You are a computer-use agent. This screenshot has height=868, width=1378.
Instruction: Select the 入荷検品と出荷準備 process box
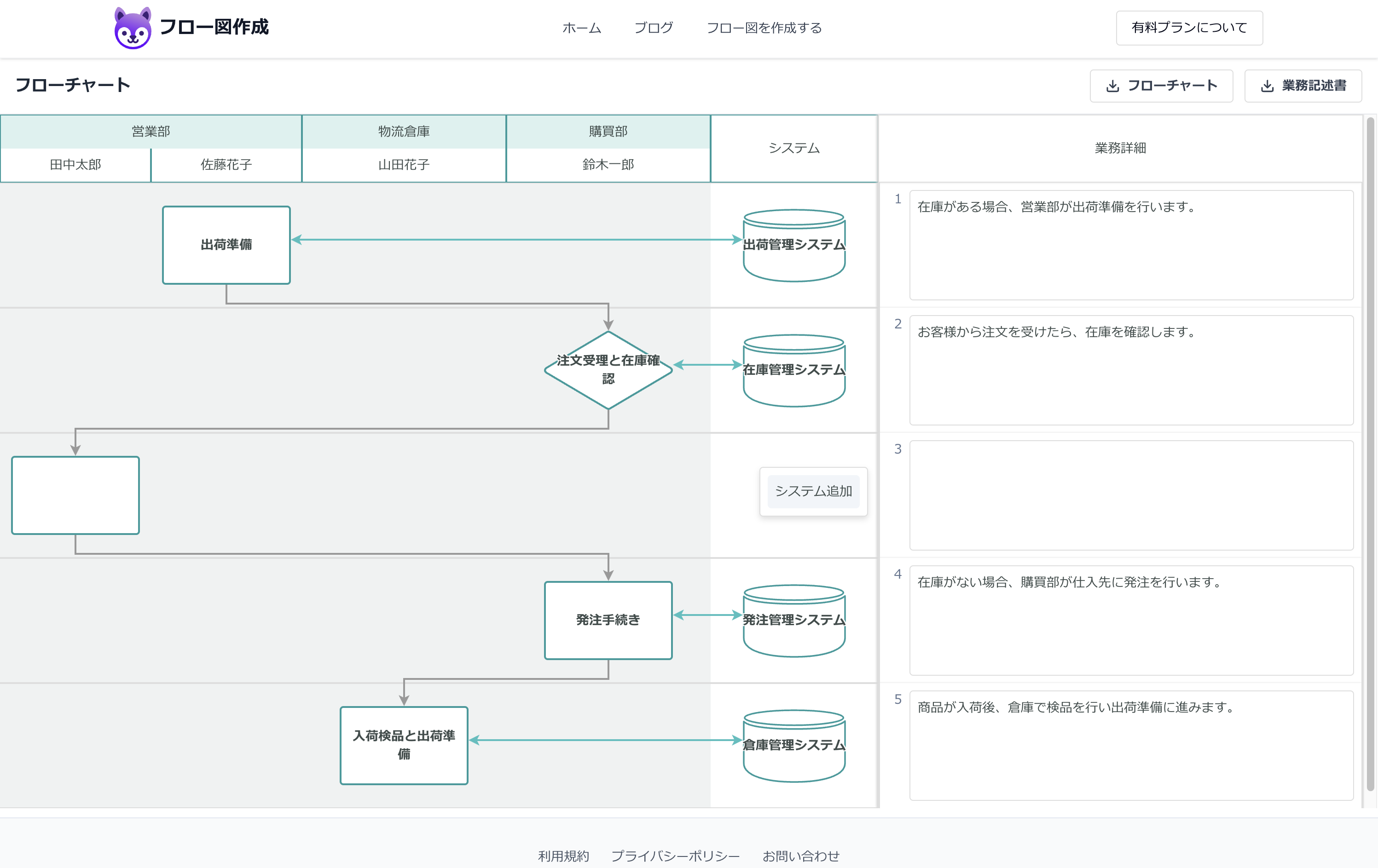pyautogui.click(x=404, y=745)
